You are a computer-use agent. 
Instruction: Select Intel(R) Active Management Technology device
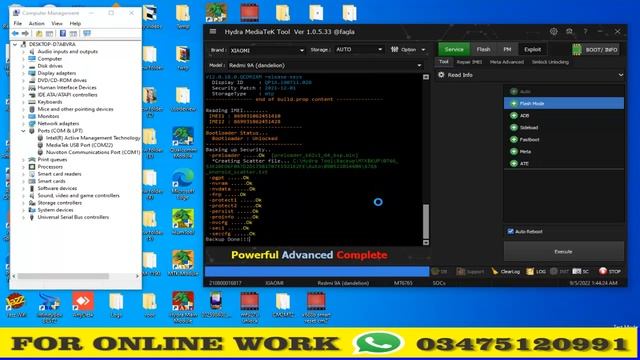(x=93, y=138)
